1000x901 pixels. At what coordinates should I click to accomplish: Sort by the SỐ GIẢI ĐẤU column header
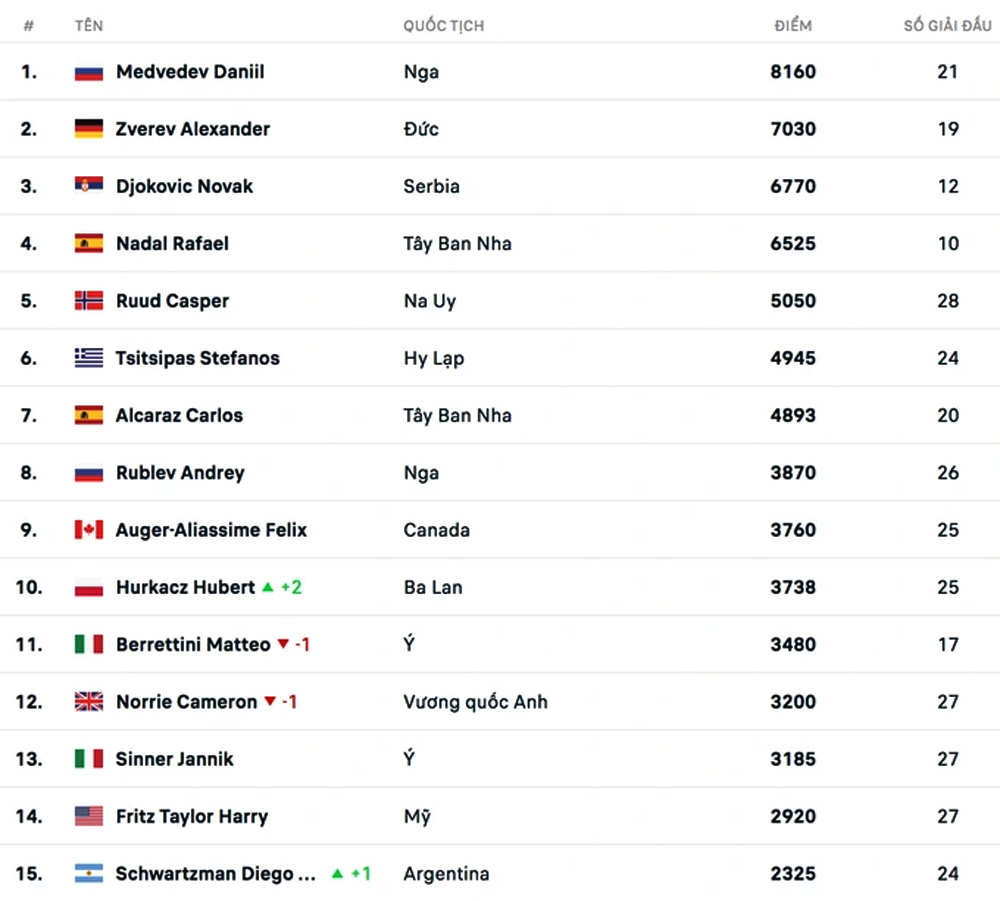(948, 26)
